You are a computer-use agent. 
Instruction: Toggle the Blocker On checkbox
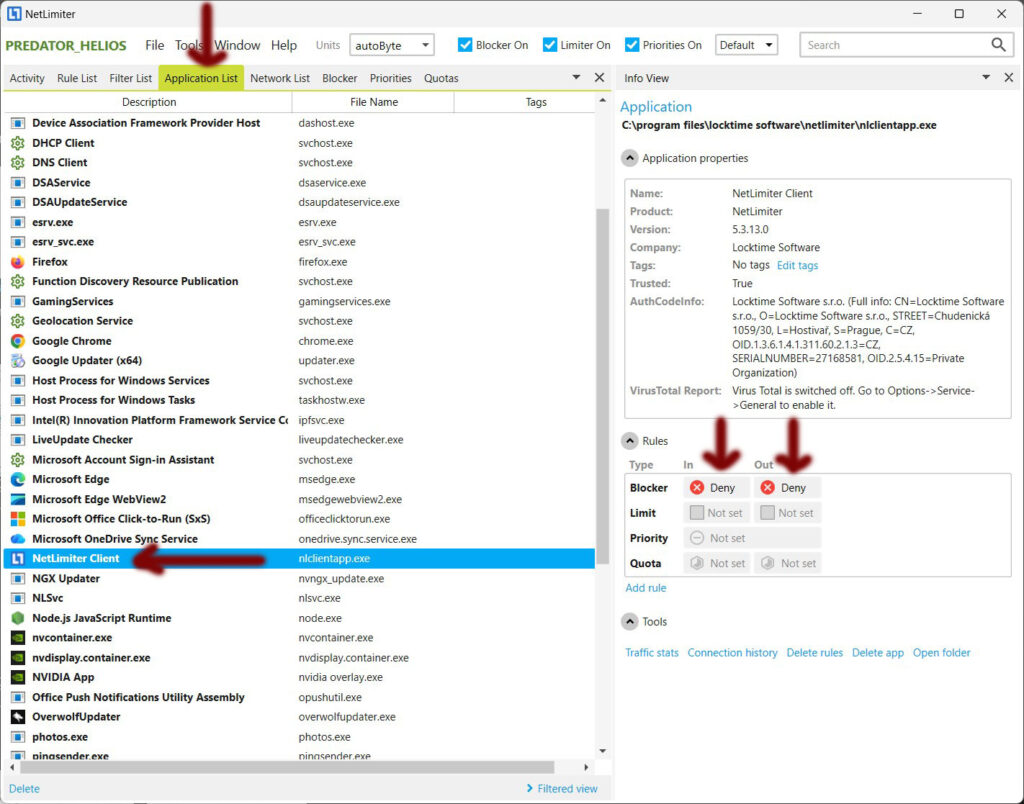pyautogui.click(x=465, y=45)
